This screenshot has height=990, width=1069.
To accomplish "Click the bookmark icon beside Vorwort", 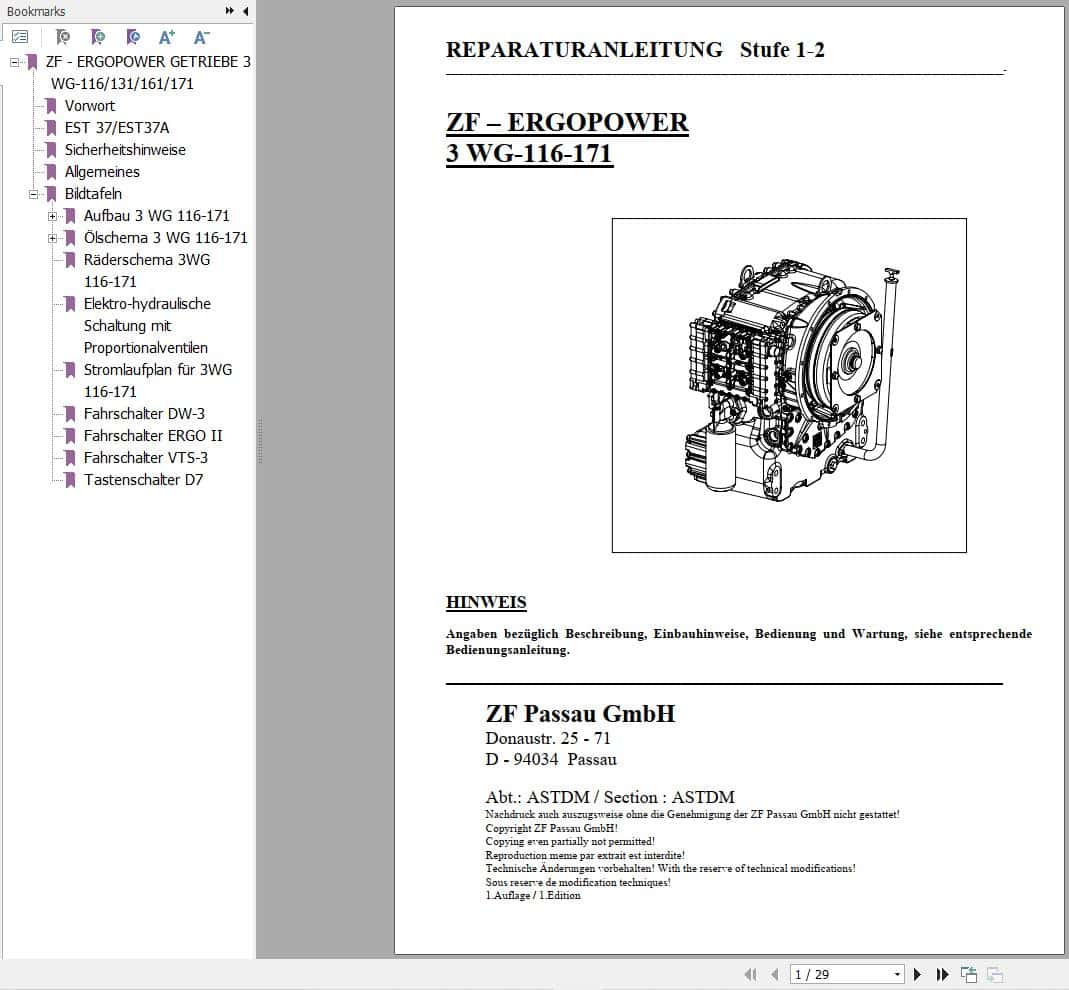I will 50,106.
